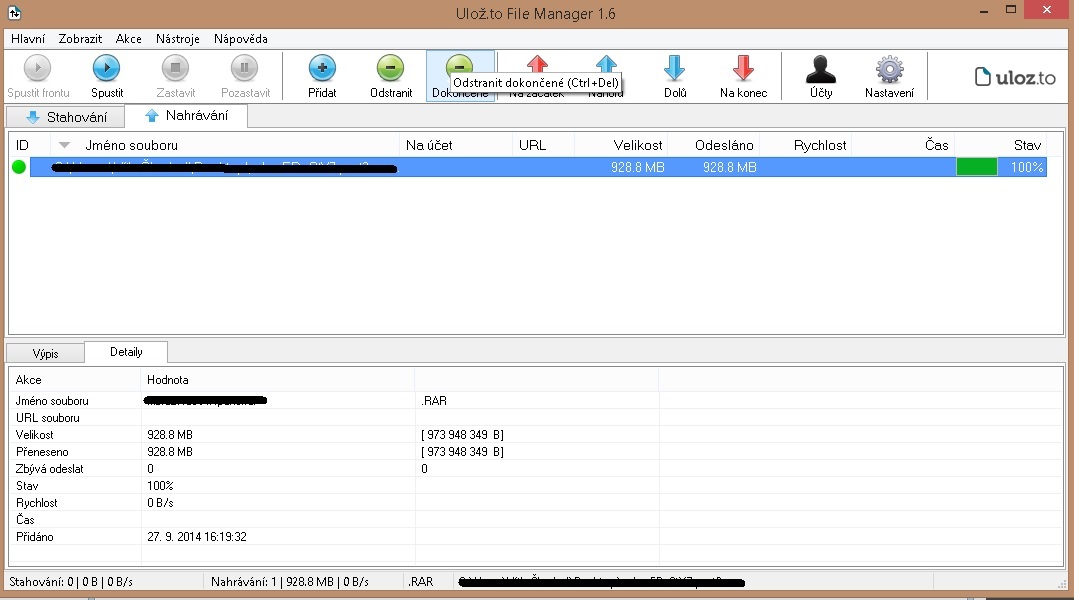Move item to end with Na konec
This screenshot has width=1074, height=600.
pyautogui.click(x=743, y=68)
